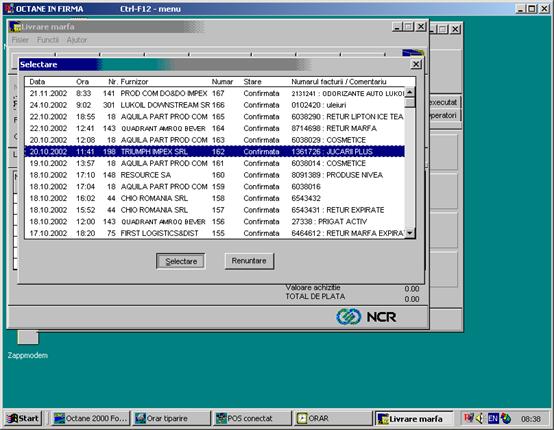Maximize the OCTANE IN FIRMA window
Viewport: 554px width, 430px height.
pyautogui.click(x=531, y=8)
